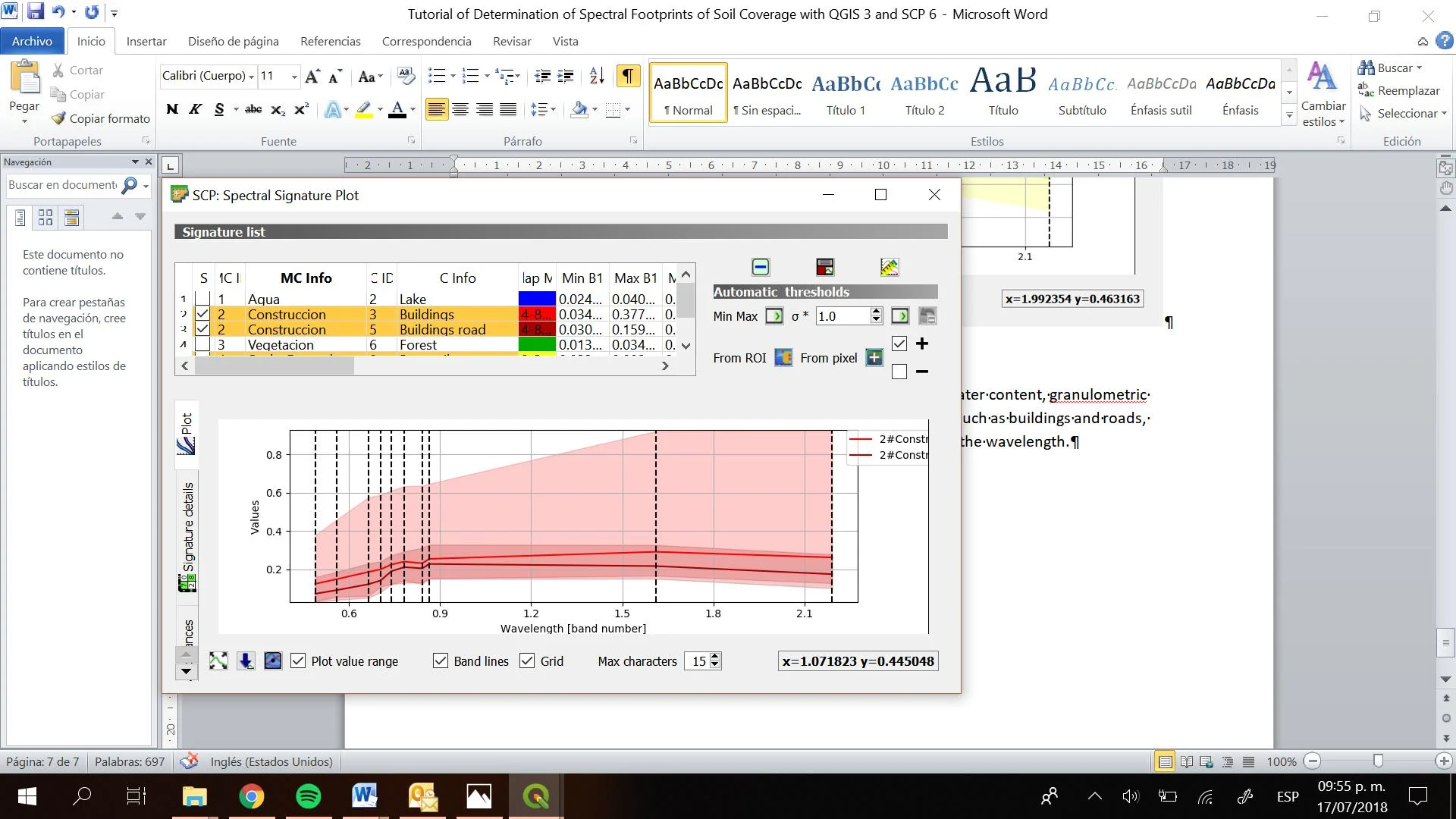1456x819 pixels.
Task: Click blue color swatch of Lake row
Action: (x=537, y=299)
